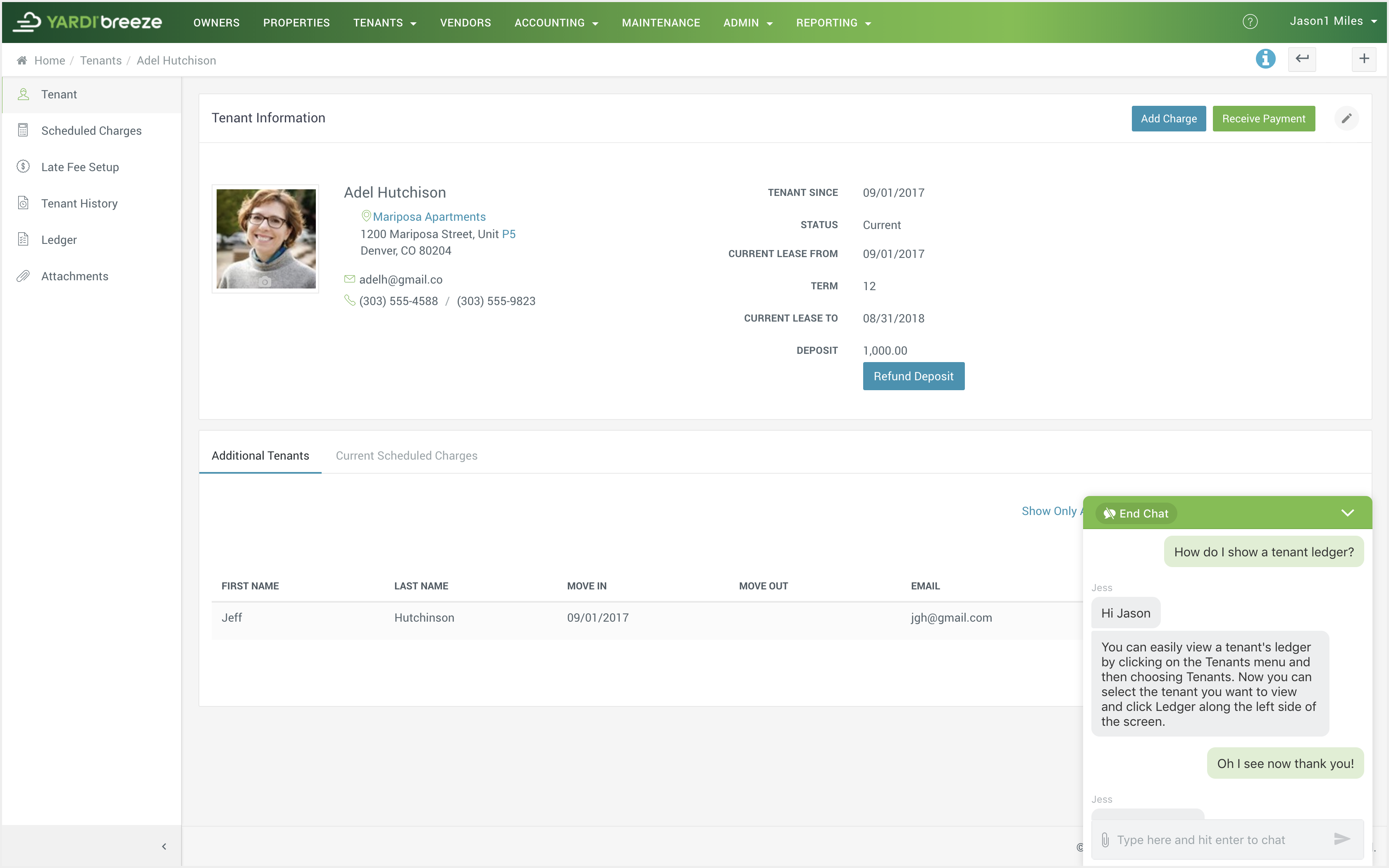
Task: Switch to Current Scheduled Charges tab
Action: pos(406,455)
